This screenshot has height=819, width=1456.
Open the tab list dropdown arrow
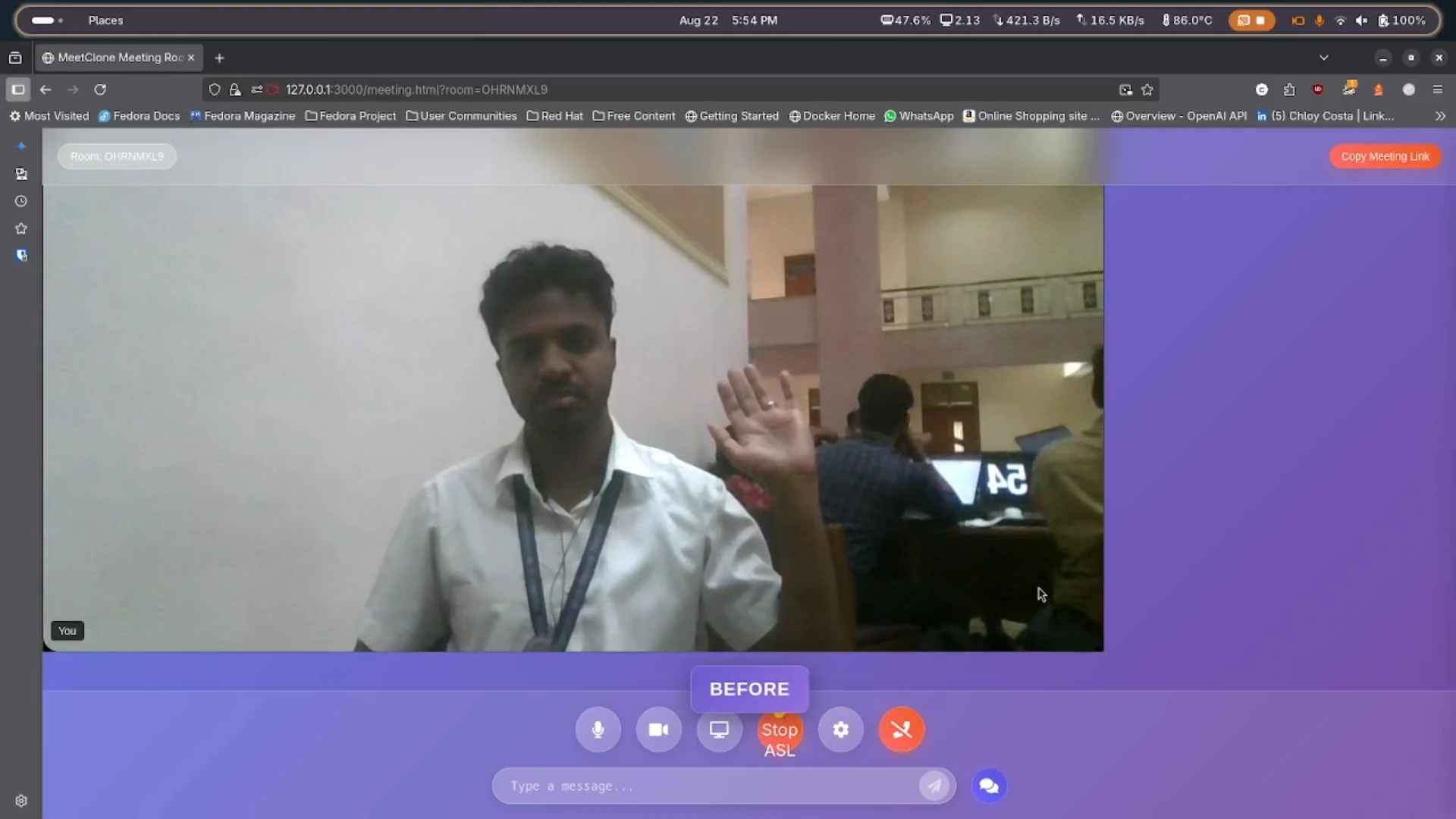pyautogui.click(x=1325, y=57)
